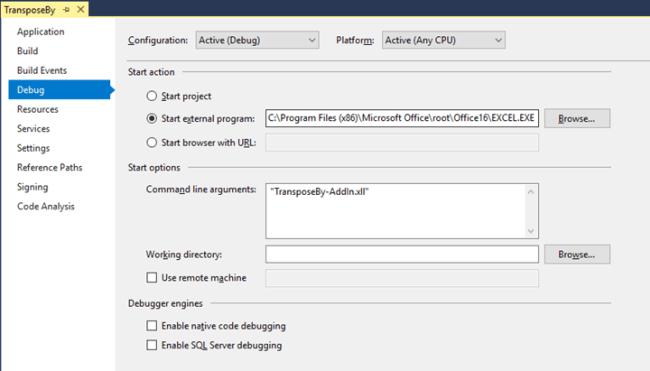Browse for external program path
The height and width of the screenshot is (371, 650).
tap(577, 119)
